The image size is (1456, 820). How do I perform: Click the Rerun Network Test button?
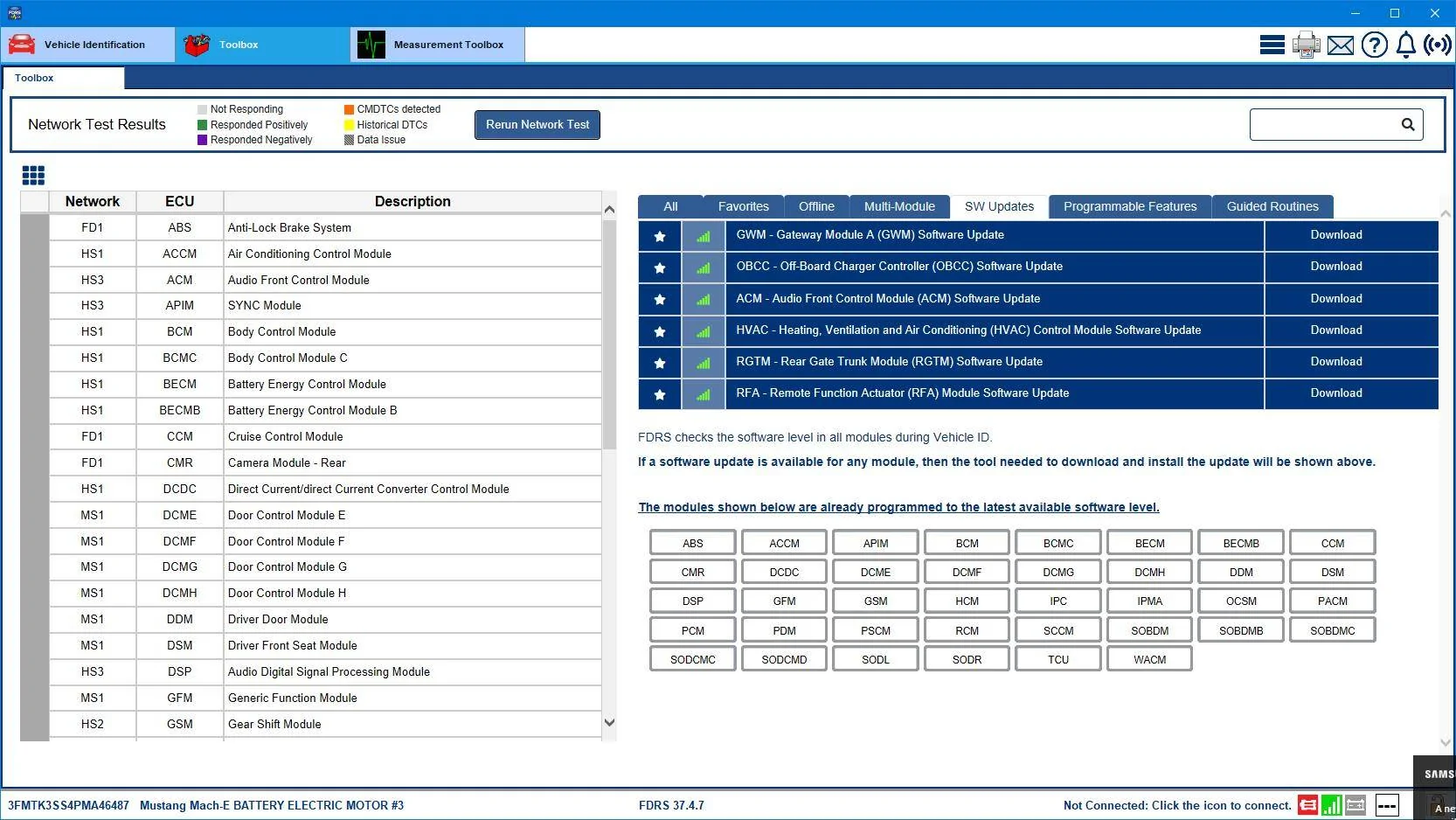click(537, 124)
